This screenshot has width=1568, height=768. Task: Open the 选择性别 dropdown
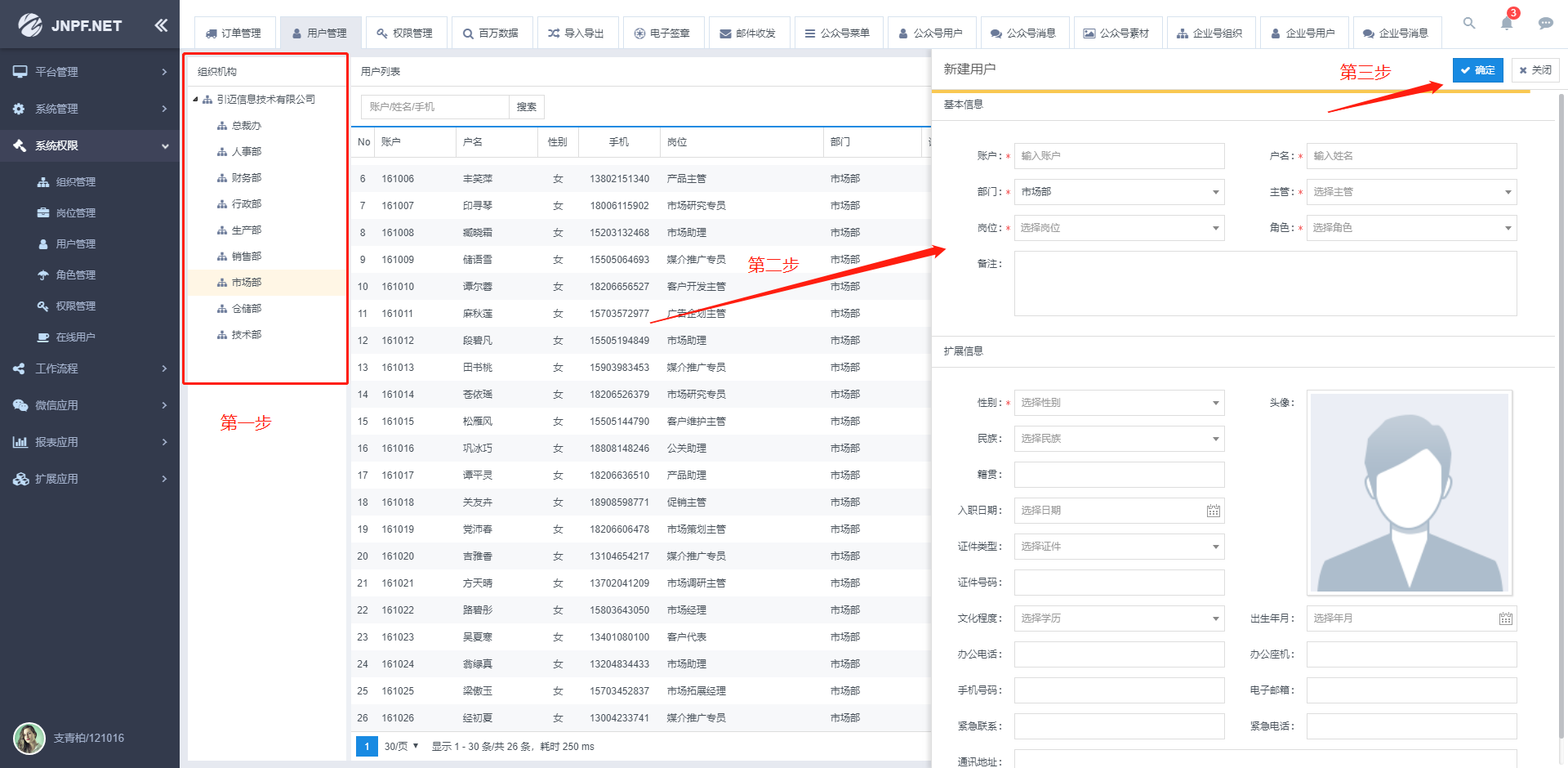[x=1119, y=403]
